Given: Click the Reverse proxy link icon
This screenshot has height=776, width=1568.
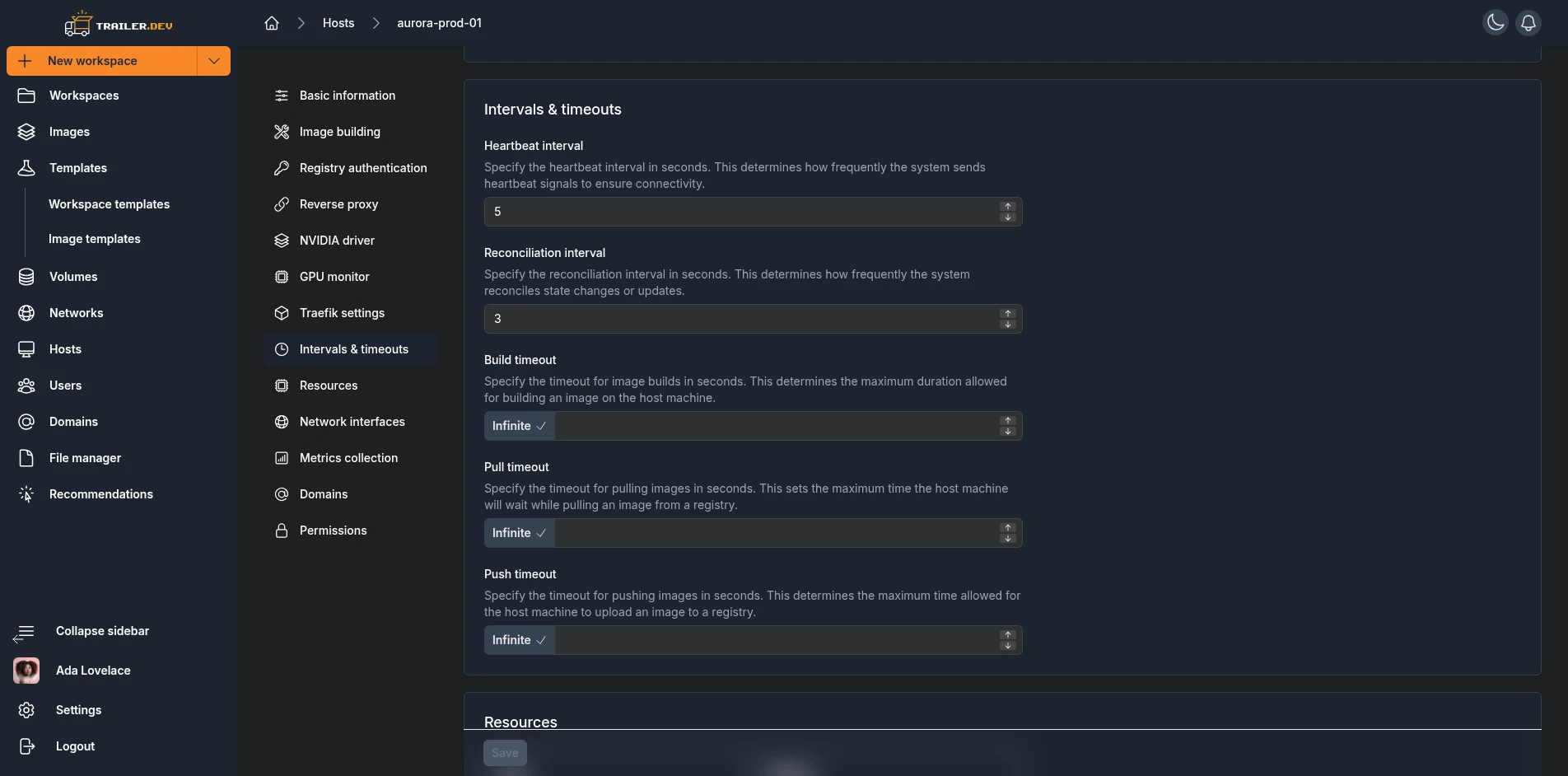Looking at the screenshot, I should (282, 204).
